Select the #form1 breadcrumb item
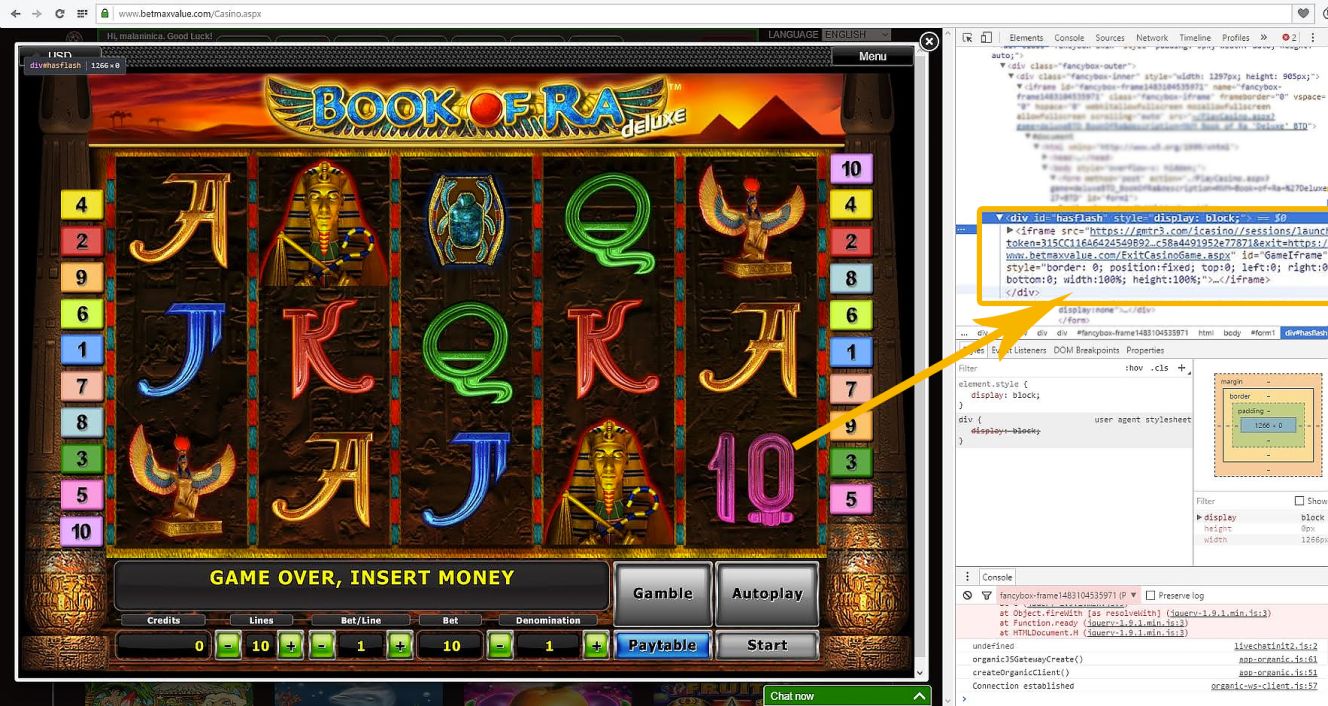 pos(1261,332)
